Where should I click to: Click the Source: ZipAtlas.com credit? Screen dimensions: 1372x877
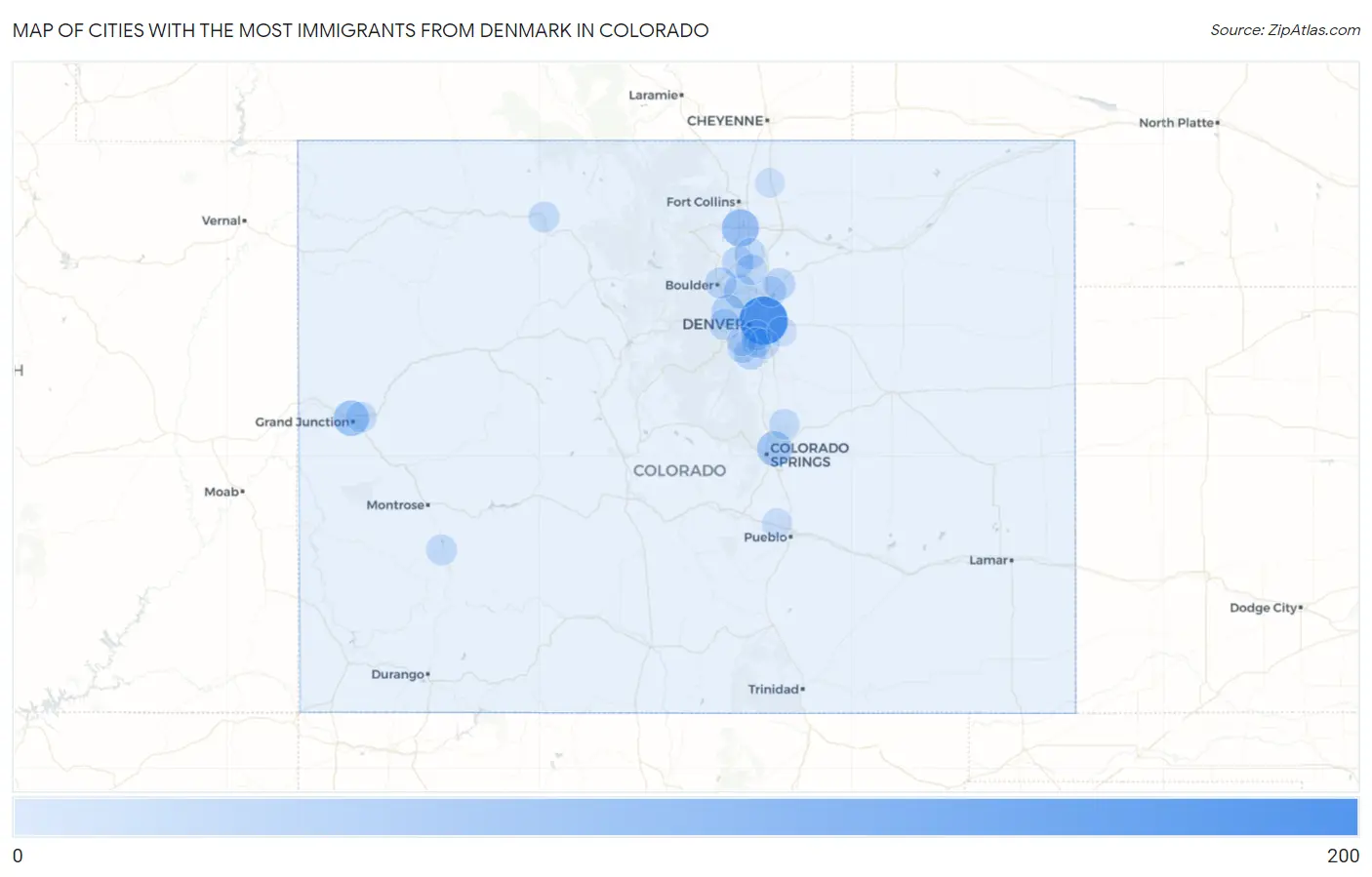click(1285, 30)
